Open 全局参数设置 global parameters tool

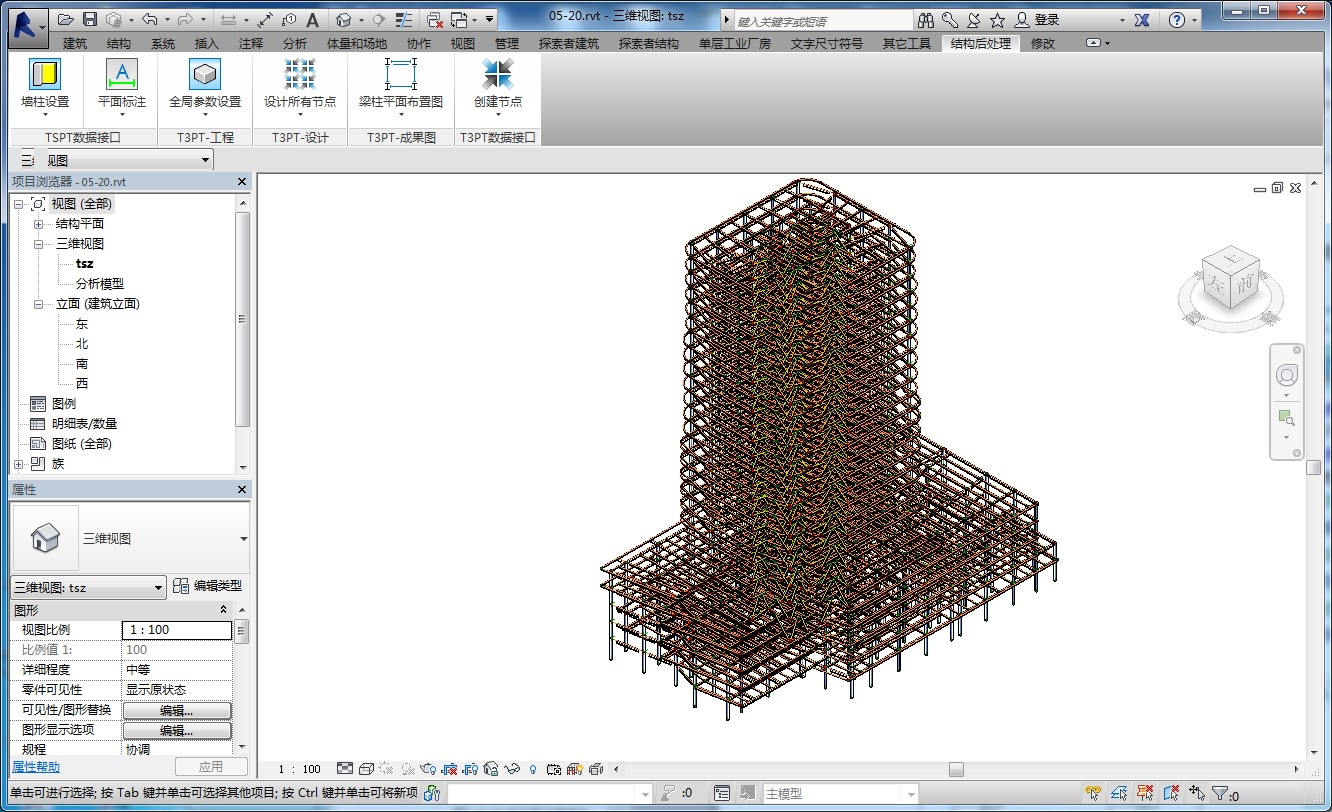[x=205, y=84]
